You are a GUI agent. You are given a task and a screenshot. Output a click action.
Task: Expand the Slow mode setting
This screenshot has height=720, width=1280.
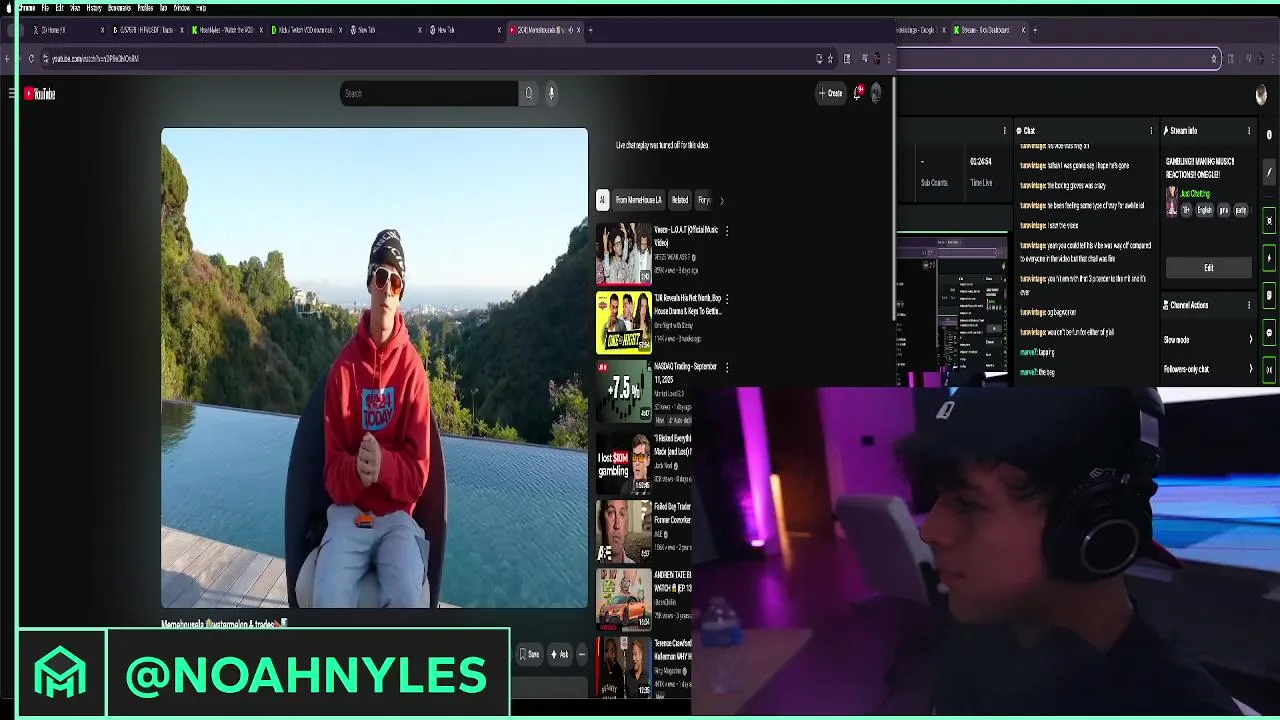pos(1208,340)
